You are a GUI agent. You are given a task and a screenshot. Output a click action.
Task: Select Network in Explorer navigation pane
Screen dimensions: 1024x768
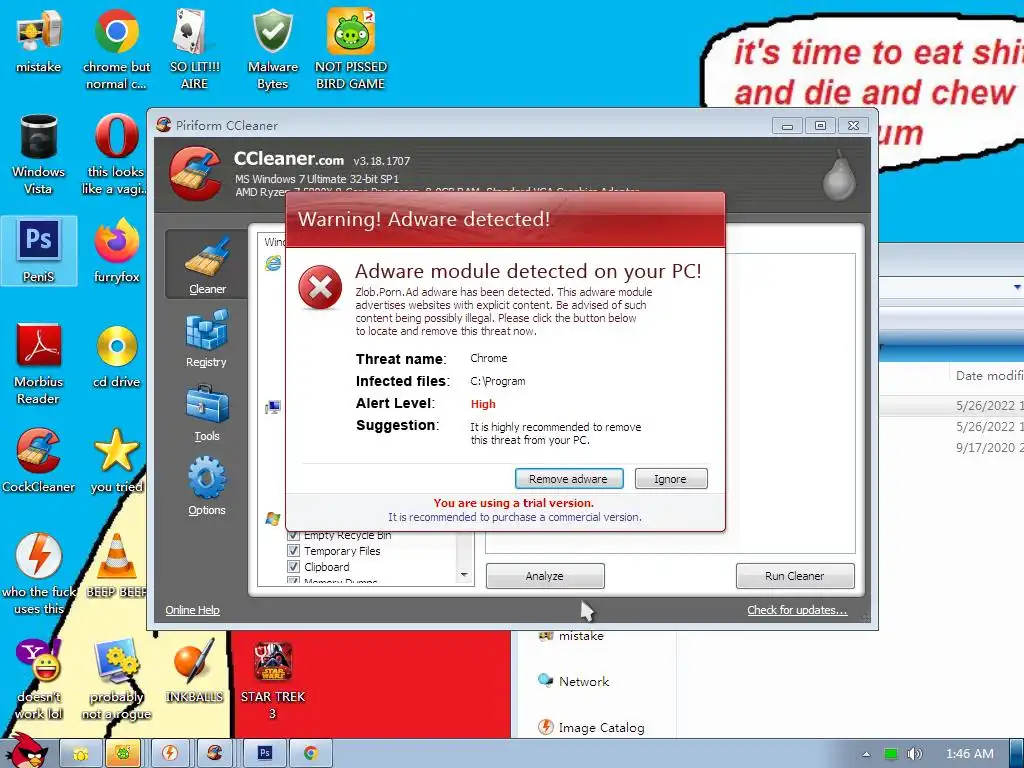573,681
